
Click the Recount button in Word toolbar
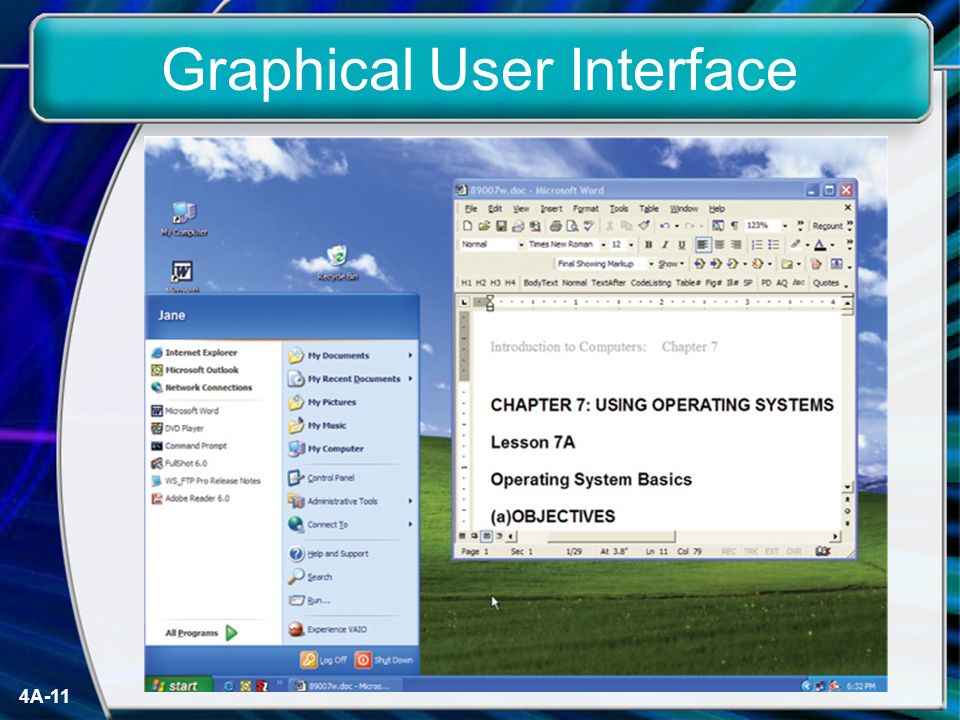(828, 226)
